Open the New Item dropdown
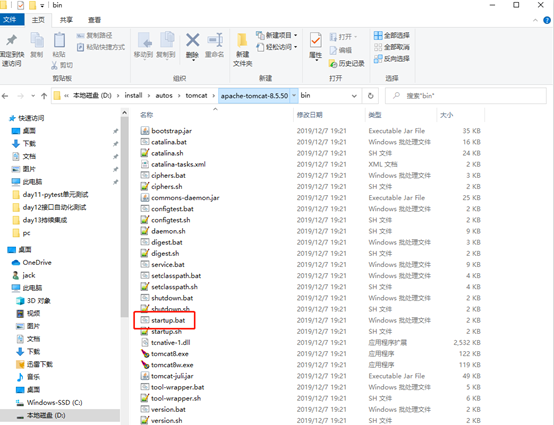This screenshot has width=554, height=425. point(295,35)
